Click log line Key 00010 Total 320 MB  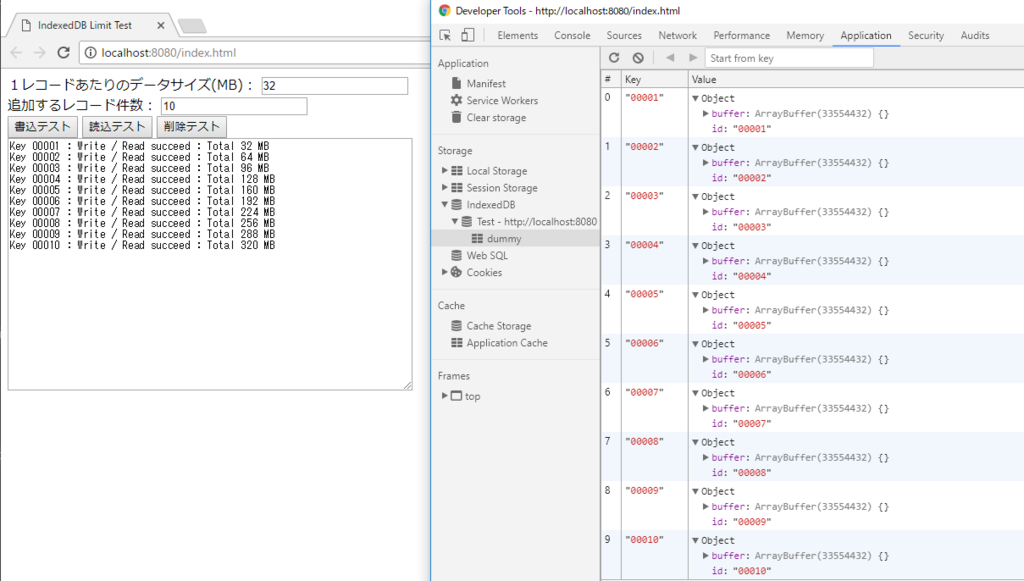(142, 245)
